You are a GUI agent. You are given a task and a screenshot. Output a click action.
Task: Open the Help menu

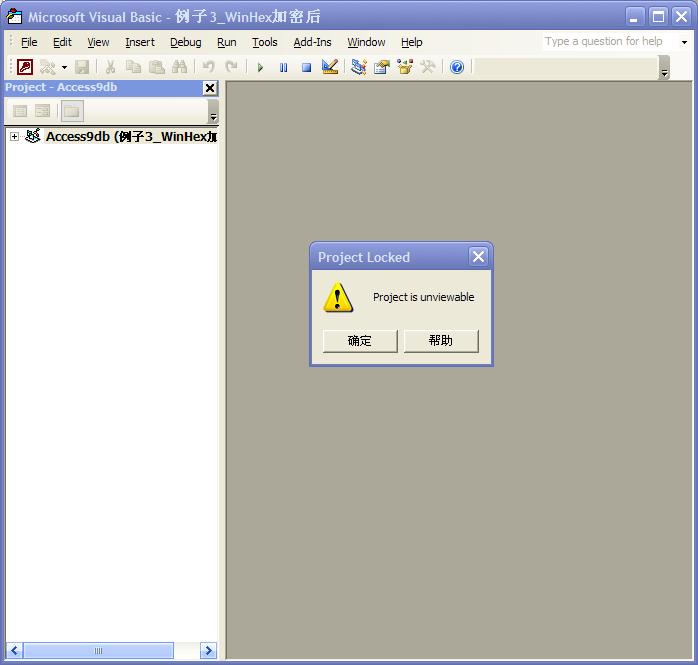coord(412,42)
